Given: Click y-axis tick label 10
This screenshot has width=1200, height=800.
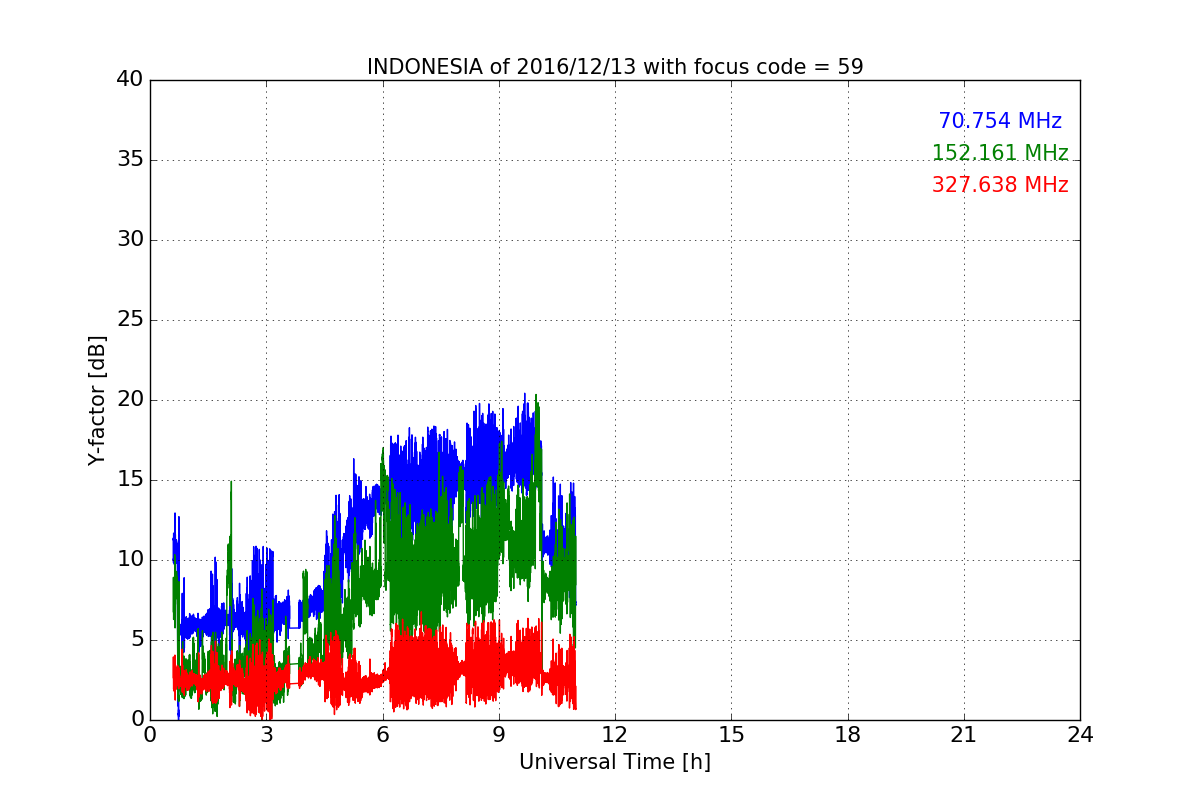Looking at the screenshot, I should (130, 560).
